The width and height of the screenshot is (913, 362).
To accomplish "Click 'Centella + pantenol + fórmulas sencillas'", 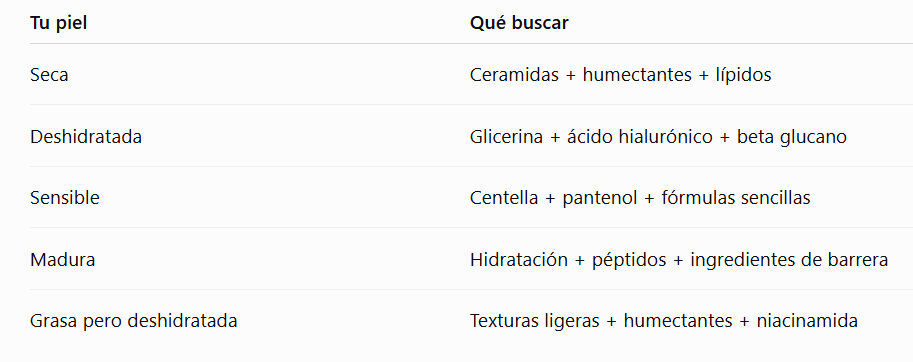I will (640, 198).
